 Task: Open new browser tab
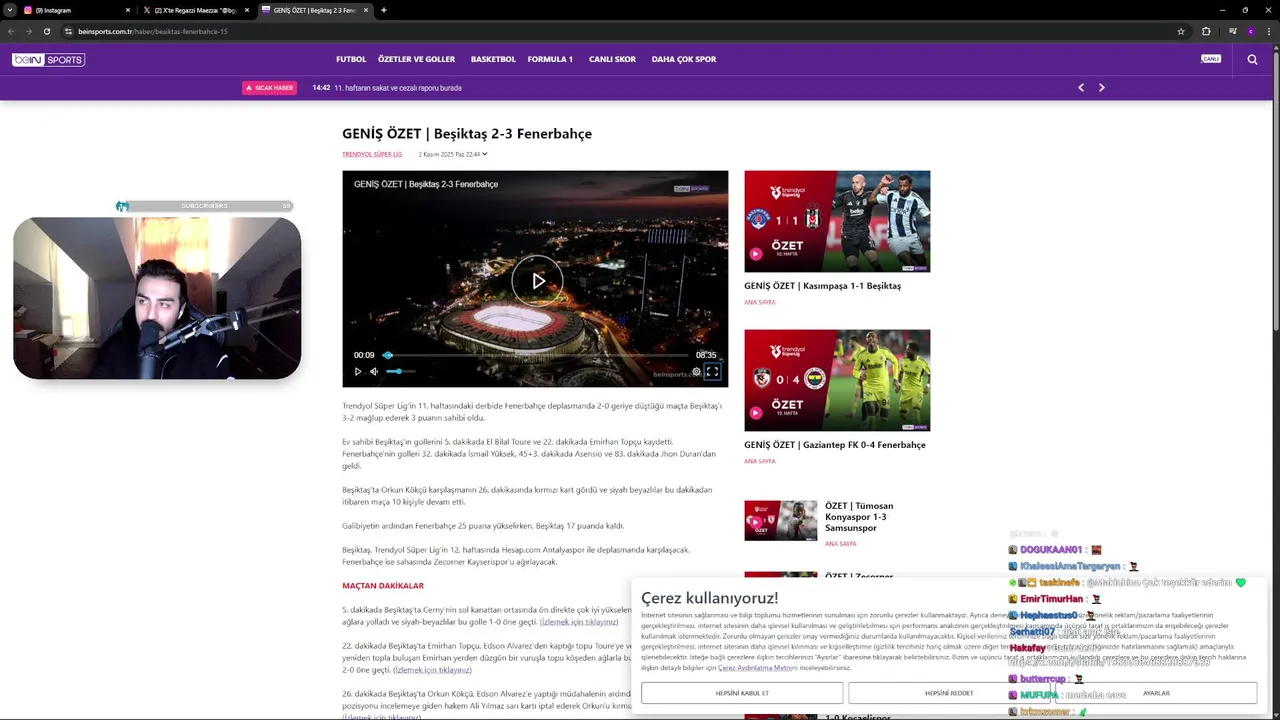[384, 10]
